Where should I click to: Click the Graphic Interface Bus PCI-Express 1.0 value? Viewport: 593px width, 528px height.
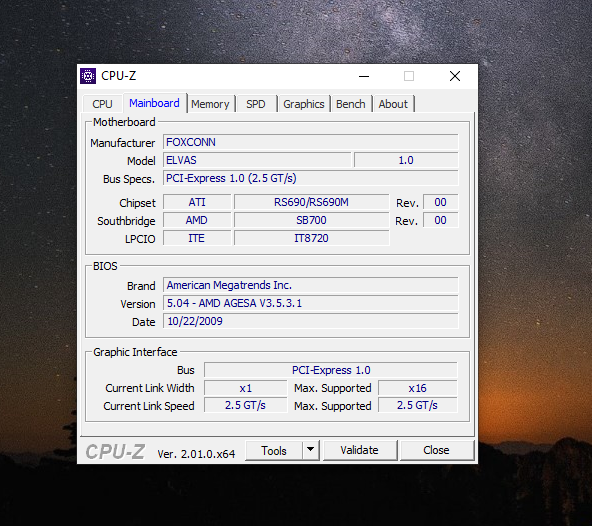pos(331,370)
